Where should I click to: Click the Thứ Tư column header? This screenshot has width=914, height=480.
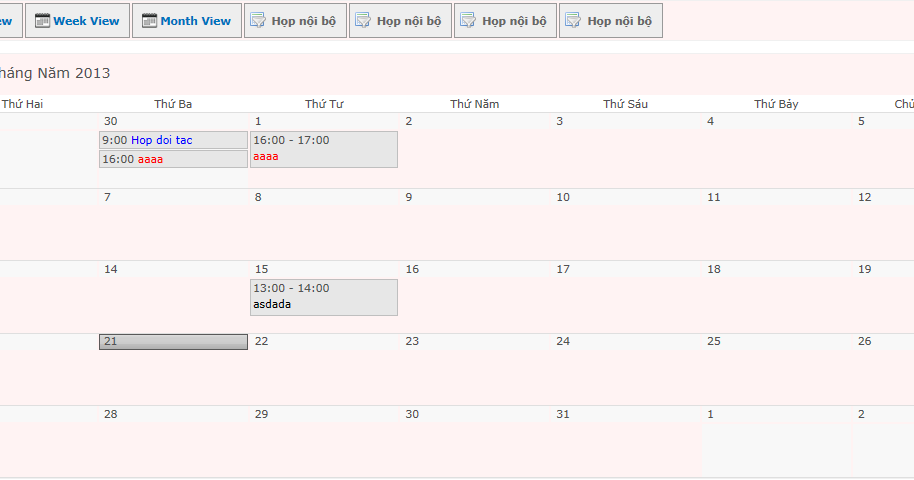coord(324,104)
